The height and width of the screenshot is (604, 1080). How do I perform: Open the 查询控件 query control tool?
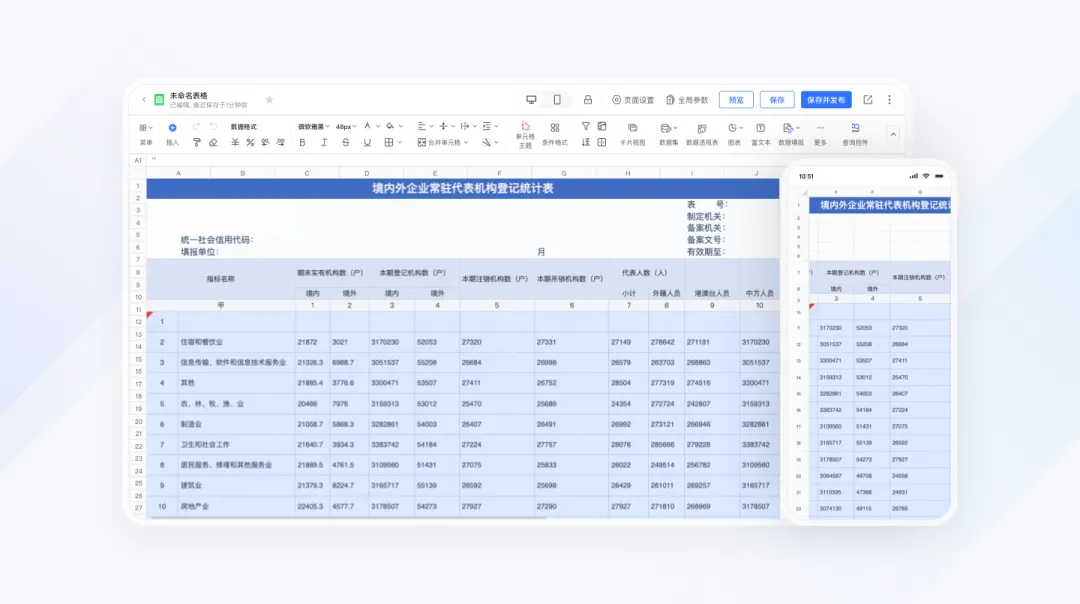pos(855,134)
